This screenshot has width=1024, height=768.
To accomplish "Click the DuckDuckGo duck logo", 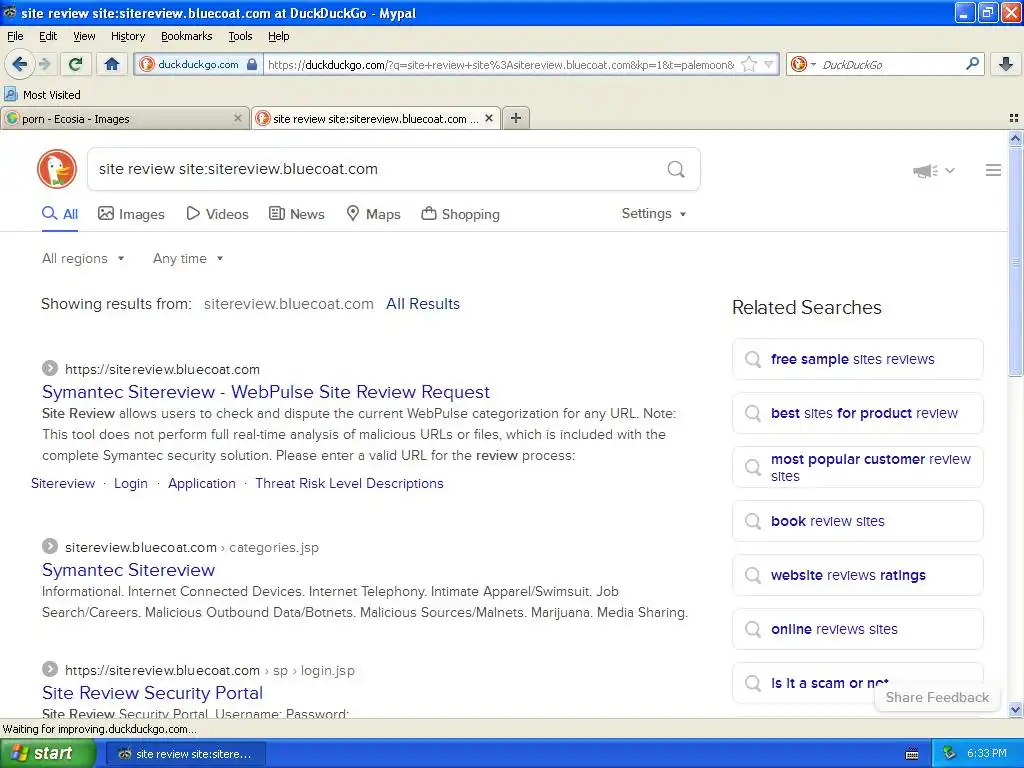I will pos(57,169).
